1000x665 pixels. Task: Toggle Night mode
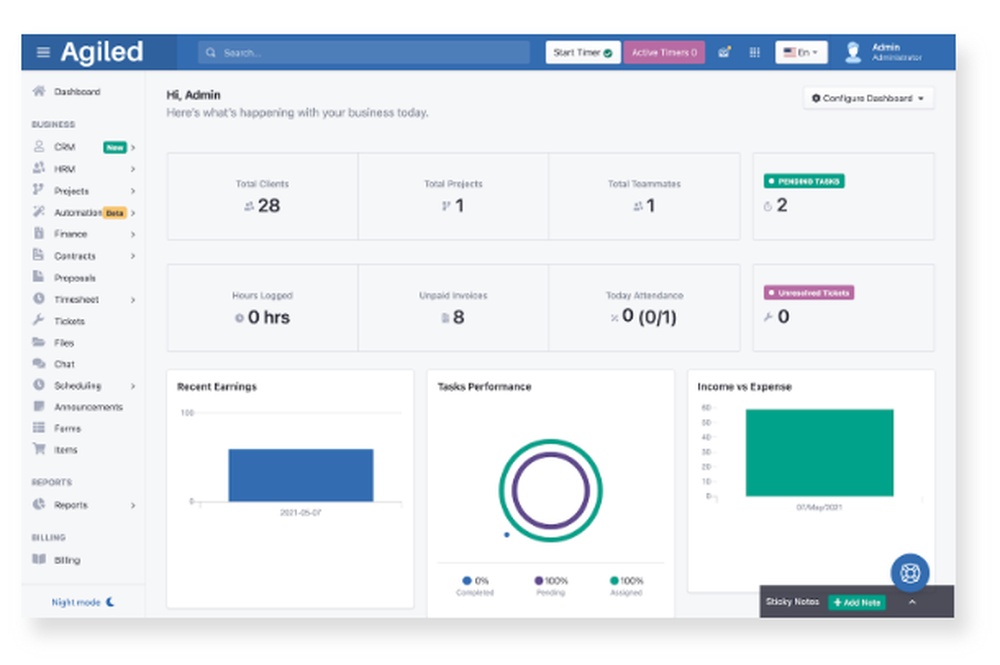83,602
